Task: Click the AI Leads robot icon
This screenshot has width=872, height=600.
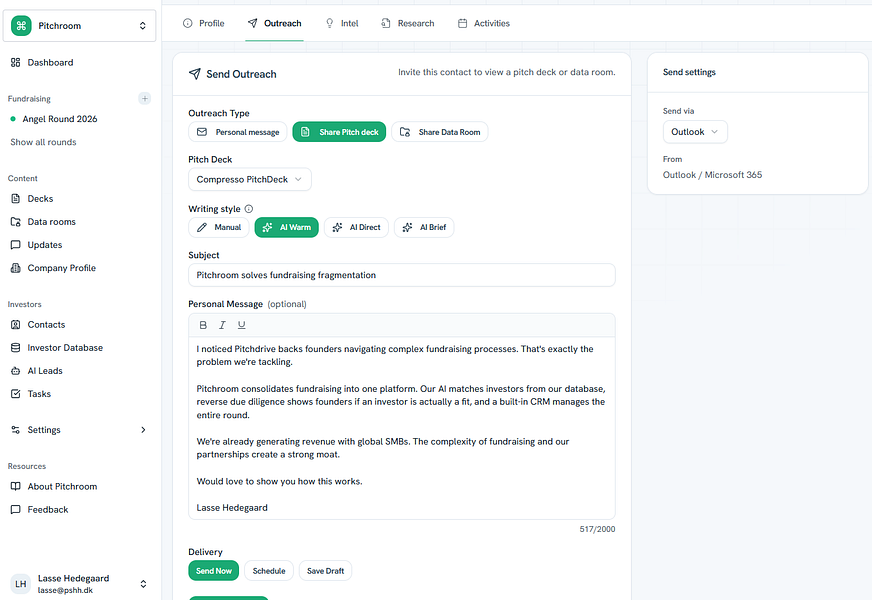Action: tap(16, 371)
